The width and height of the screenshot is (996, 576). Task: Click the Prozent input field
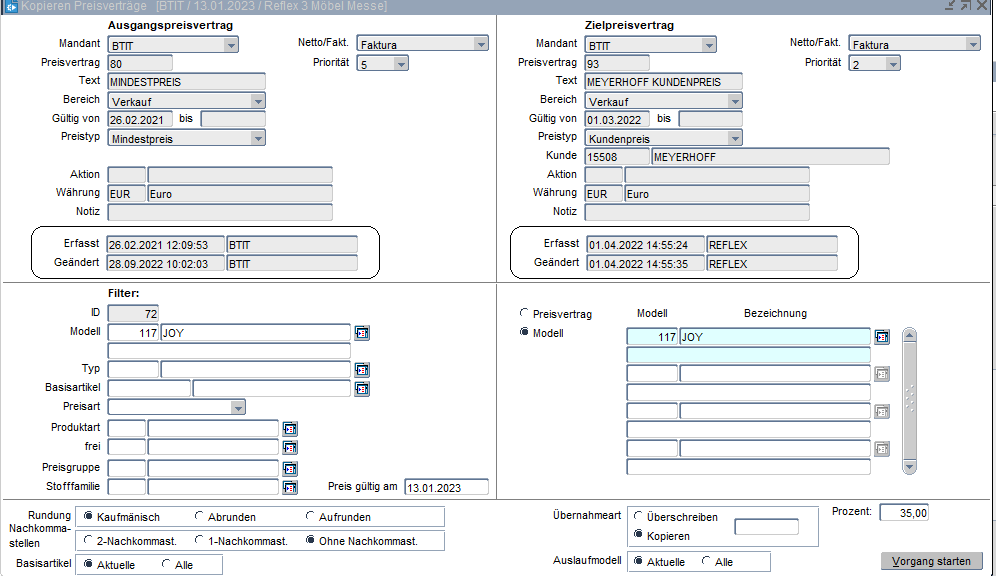pos(905,513)
